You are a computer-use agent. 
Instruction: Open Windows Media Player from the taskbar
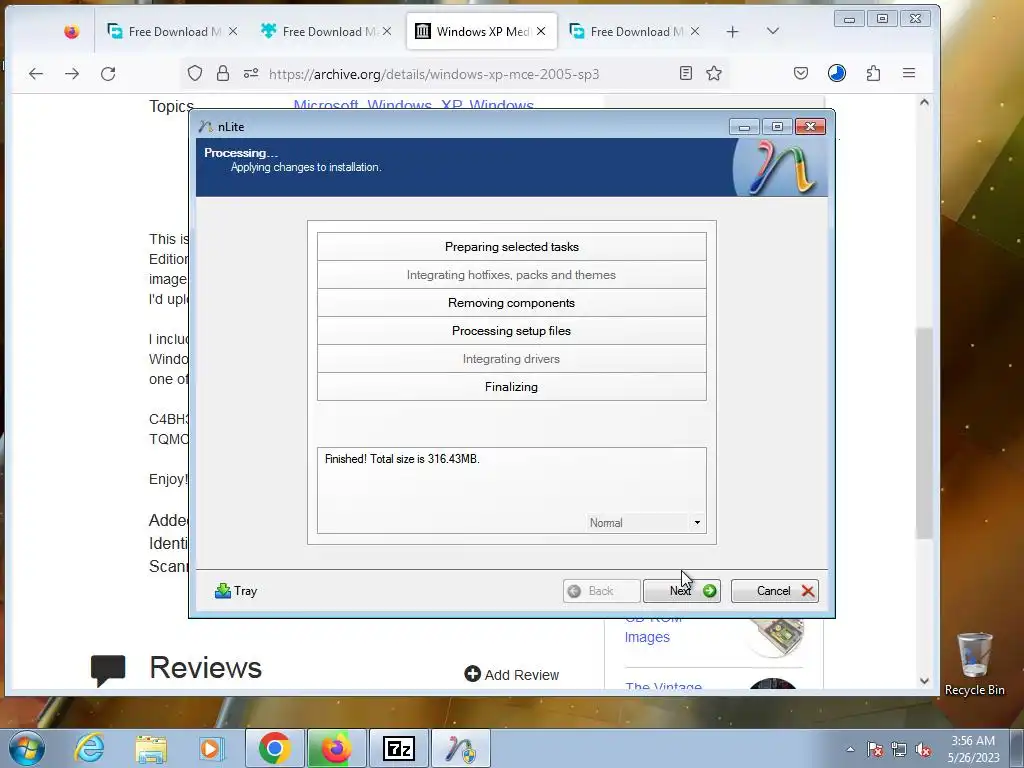click(211, 748)
